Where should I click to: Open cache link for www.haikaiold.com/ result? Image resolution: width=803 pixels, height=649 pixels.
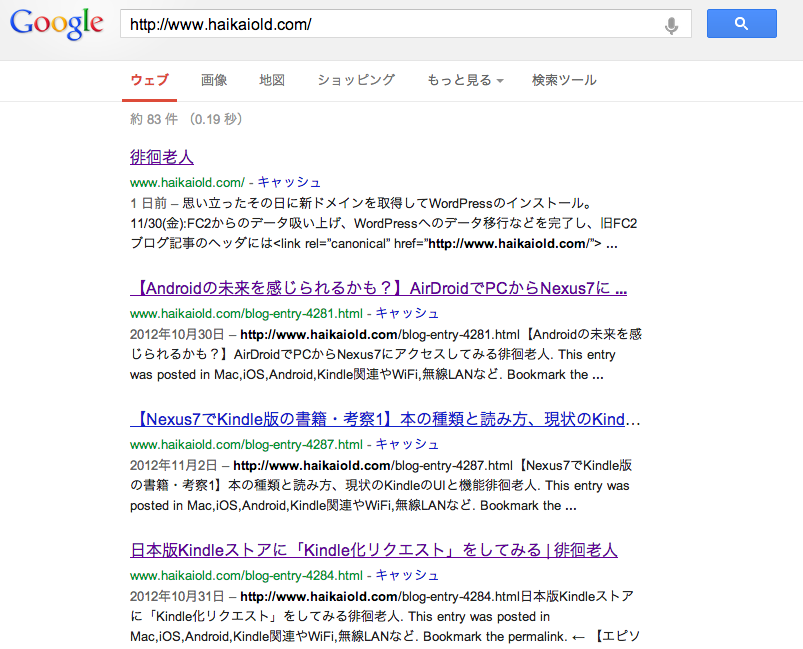(x=289, y=182)
